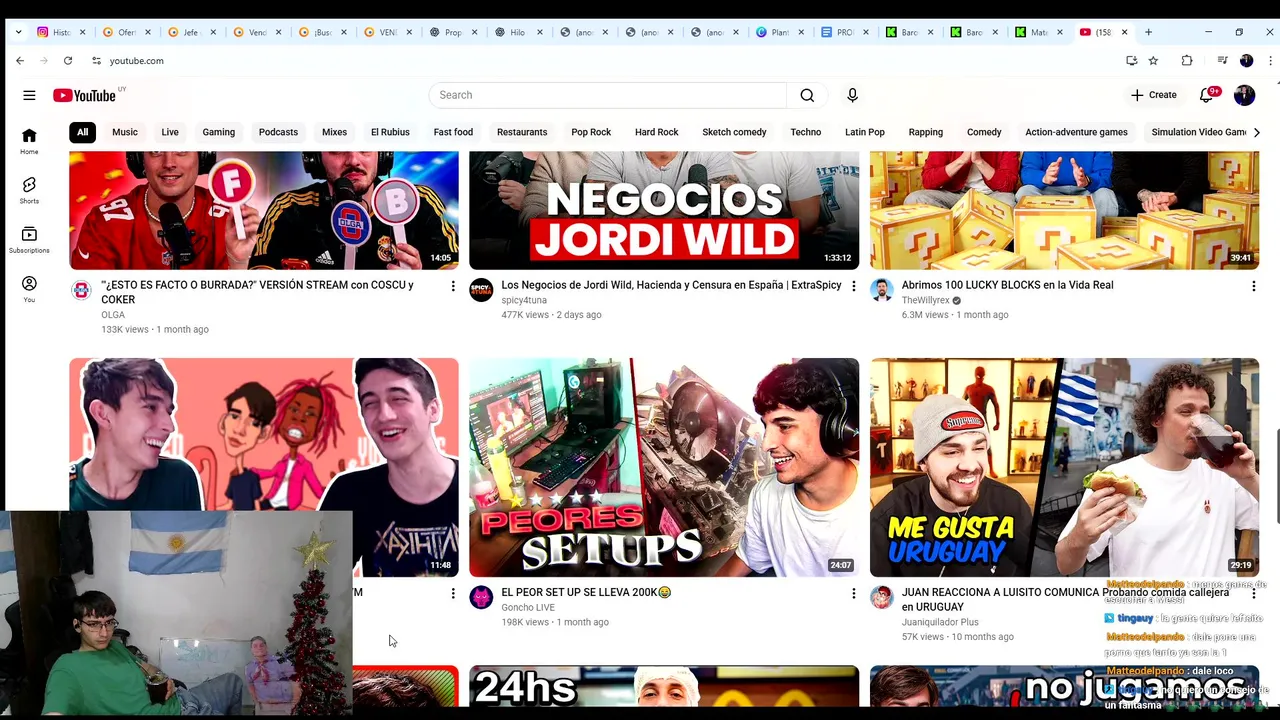Select the El Rubius filter chip
The image size is (1280, 720).
pos(390,132)
